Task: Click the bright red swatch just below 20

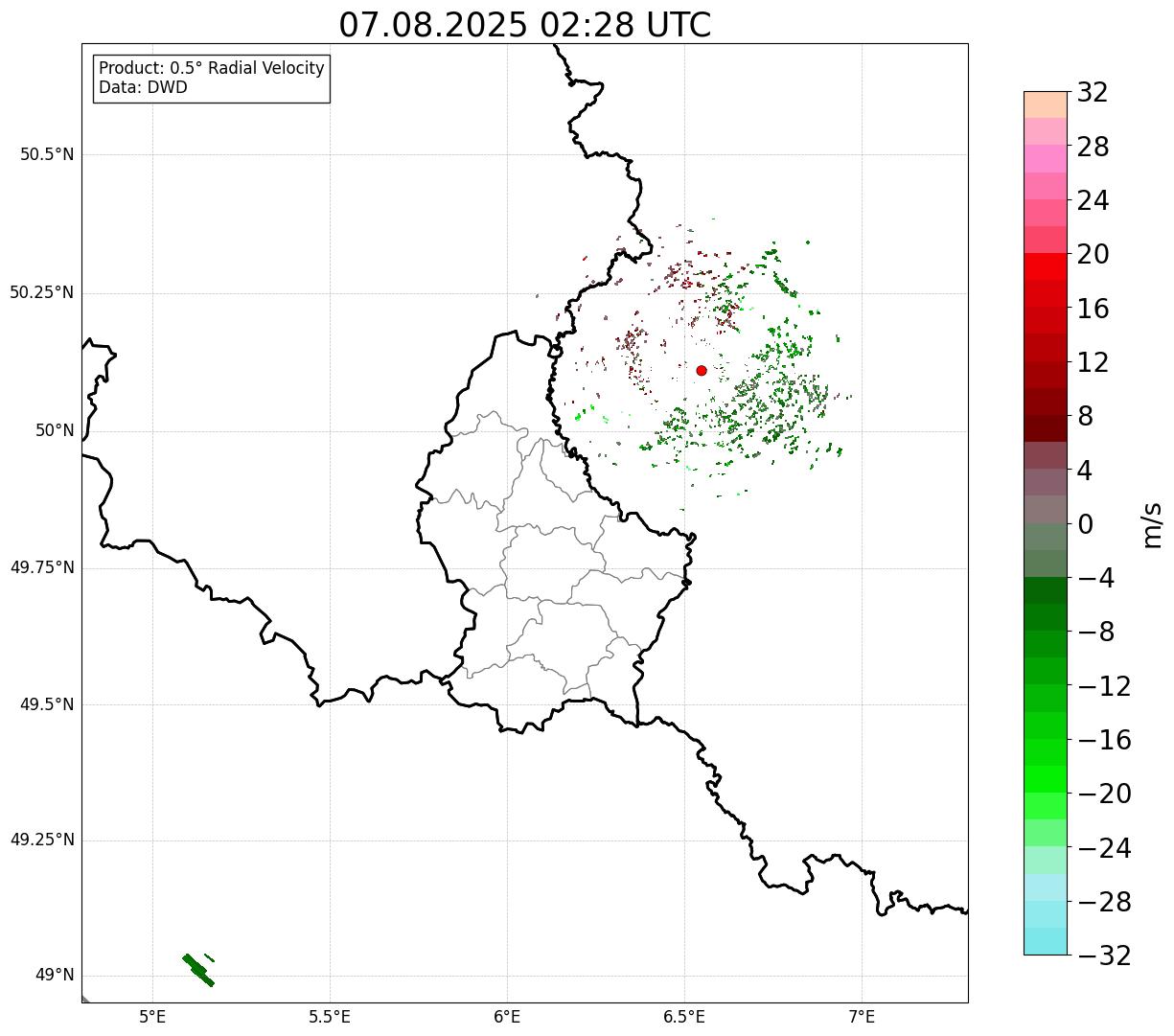Action: pos(1046,266)
